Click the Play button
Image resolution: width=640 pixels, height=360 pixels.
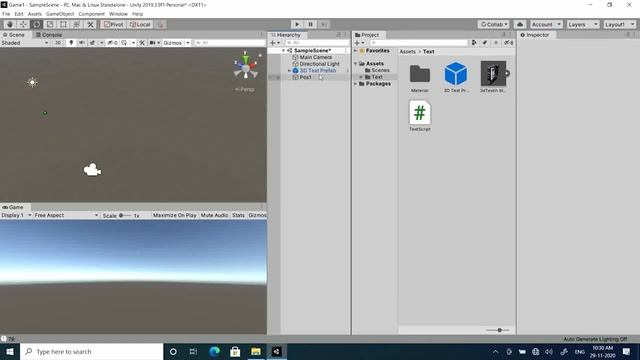(x=297, y=24)
